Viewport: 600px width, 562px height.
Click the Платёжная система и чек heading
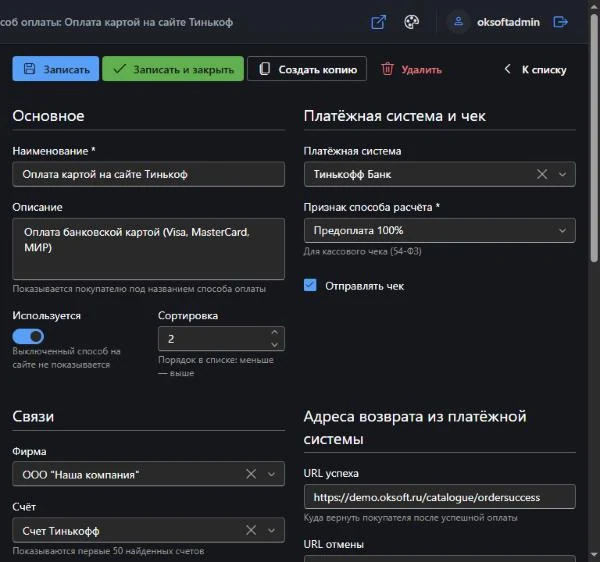tap(395, 116)
